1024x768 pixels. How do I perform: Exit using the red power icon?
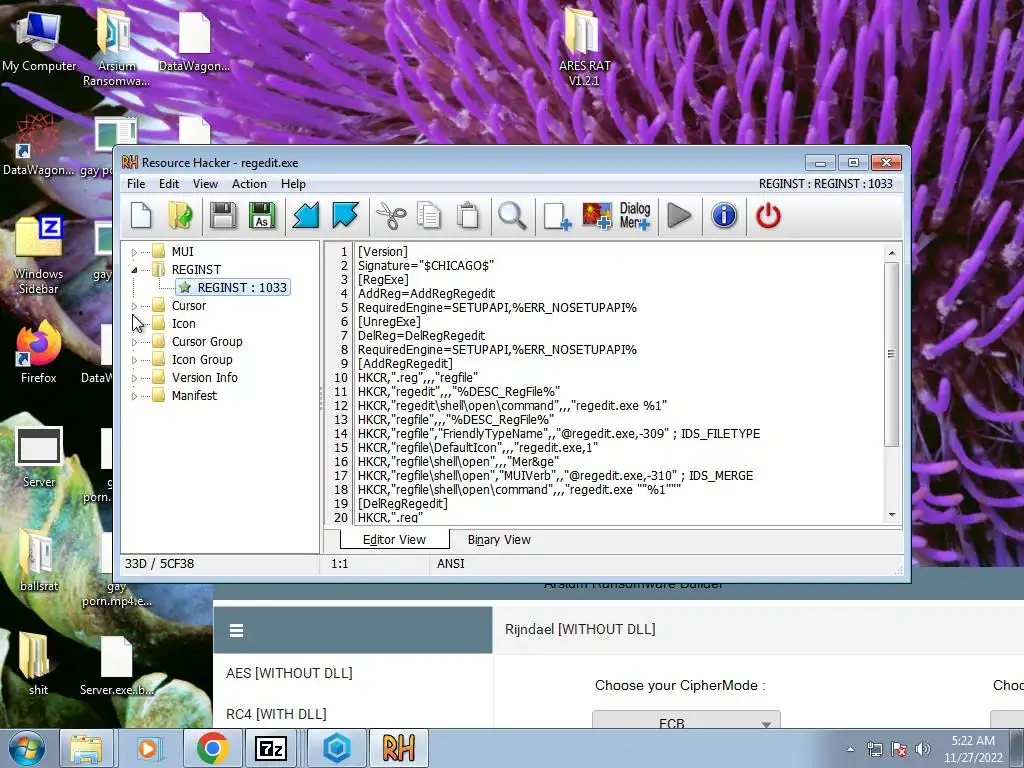point(768,216)
